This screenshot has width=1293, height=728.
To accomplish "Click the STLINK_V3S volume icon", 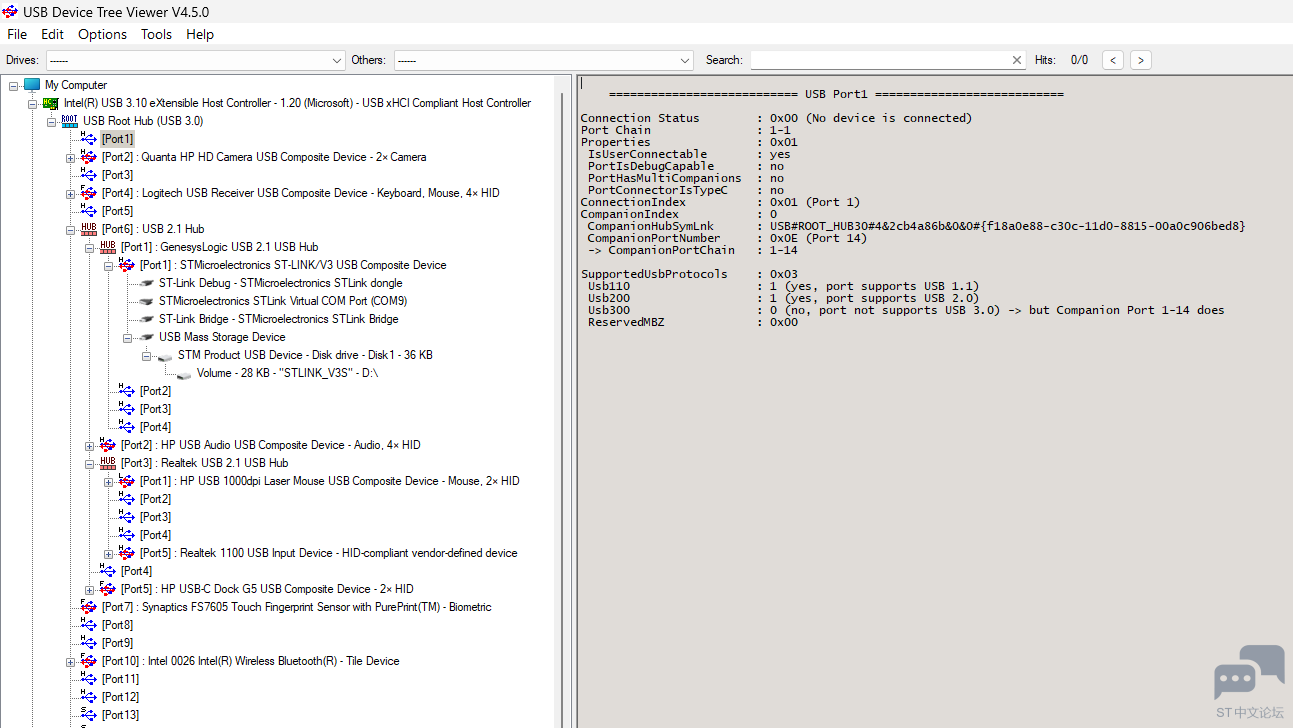I will click(x=184, y=374).
